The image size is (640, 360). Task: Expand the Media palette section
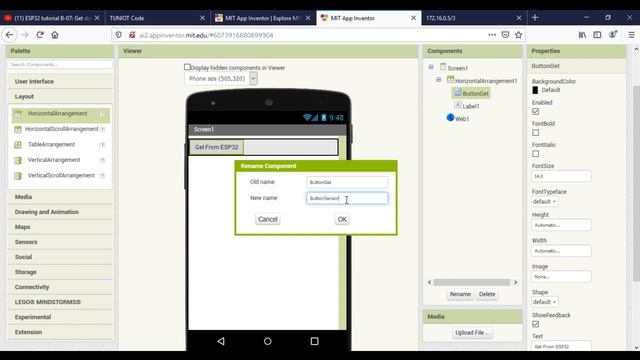click(60, 197)
